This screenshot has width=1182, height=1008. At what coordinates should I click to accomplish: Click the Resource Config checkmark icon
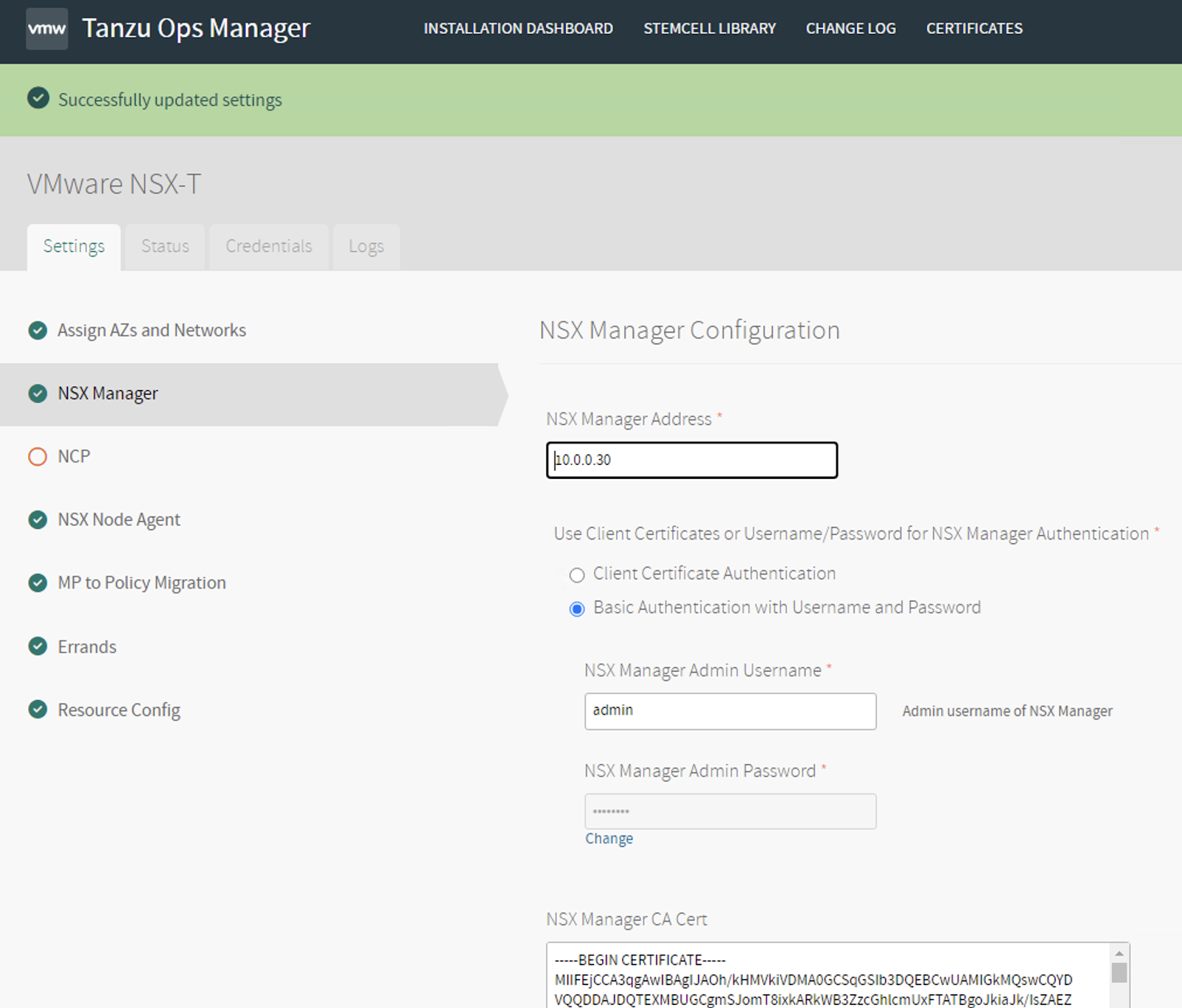pyautogui.click(x=38, y=709)
